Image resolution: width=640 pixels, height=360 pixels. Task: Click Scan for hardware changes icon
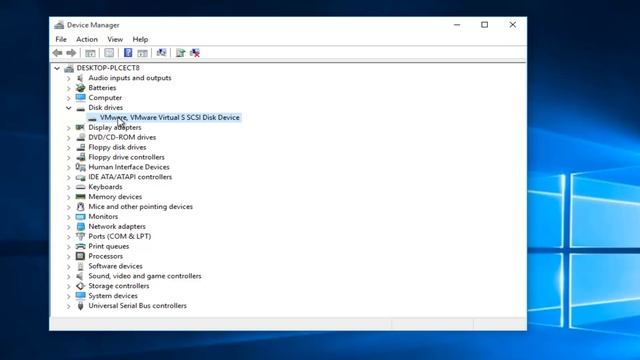(161, 53)
